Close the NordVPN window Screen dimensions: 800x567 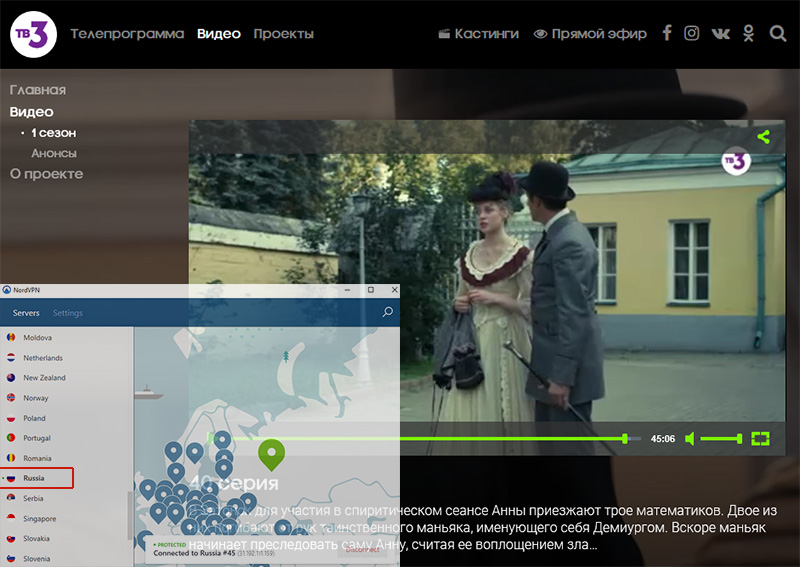pyautogui.click(x=394, y=290)
